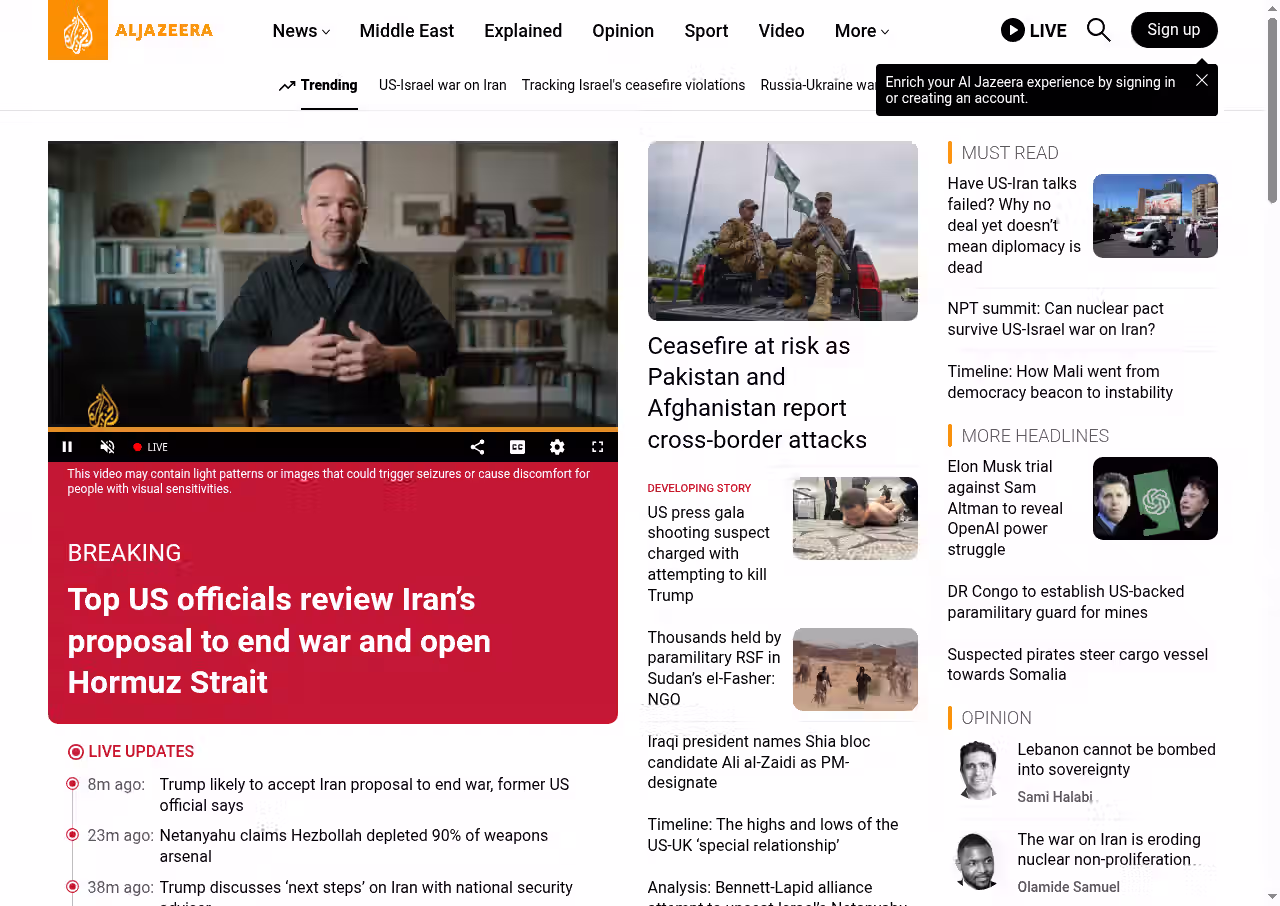This screenshot has height=906, width=1280.
Task: Share the live video
Action: click(x=477, y=447)
